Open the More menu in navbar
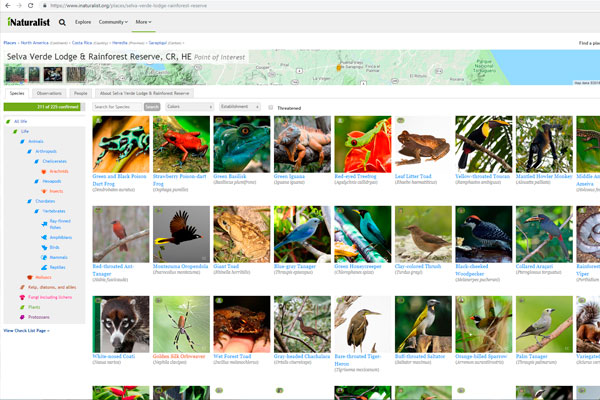This screenshot has height=400, width=600. click(x=144, y=20)
